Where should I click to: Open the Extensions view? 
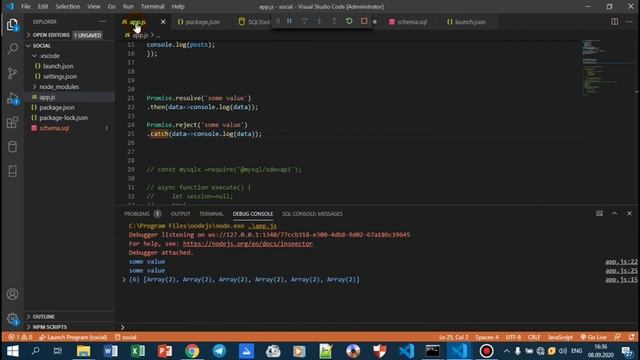(x=12, y=122)
